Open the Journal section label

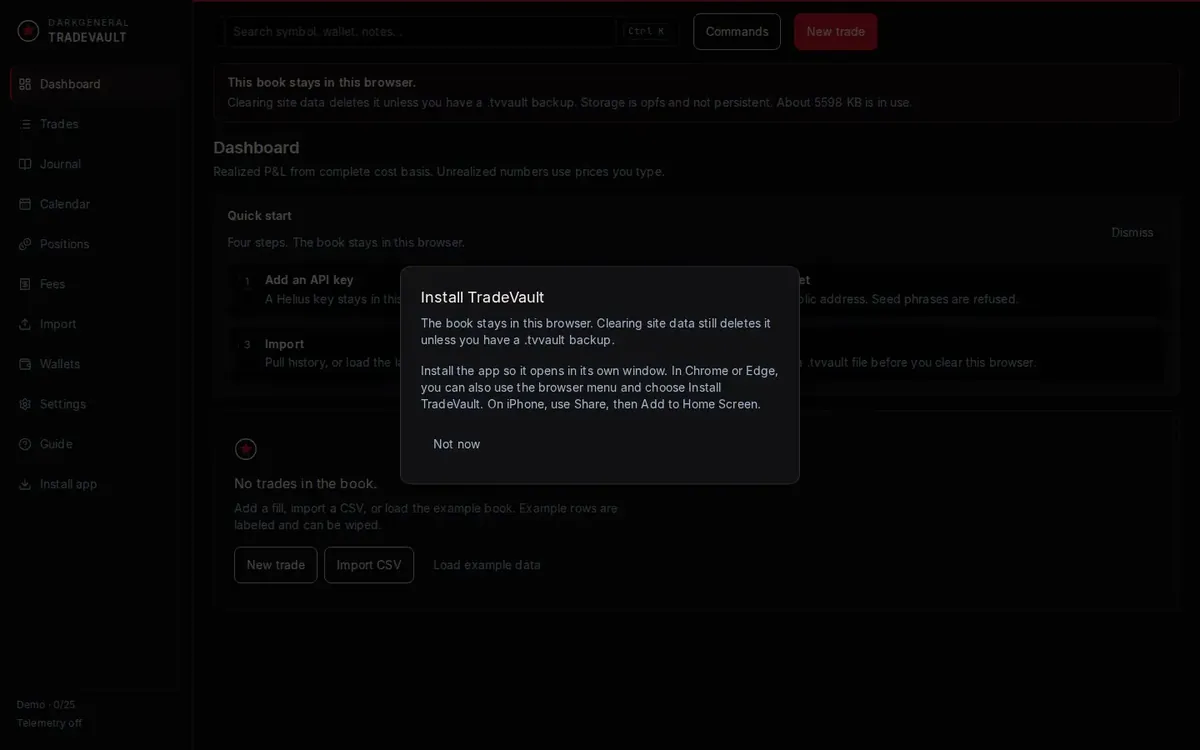tap(60, 164)
